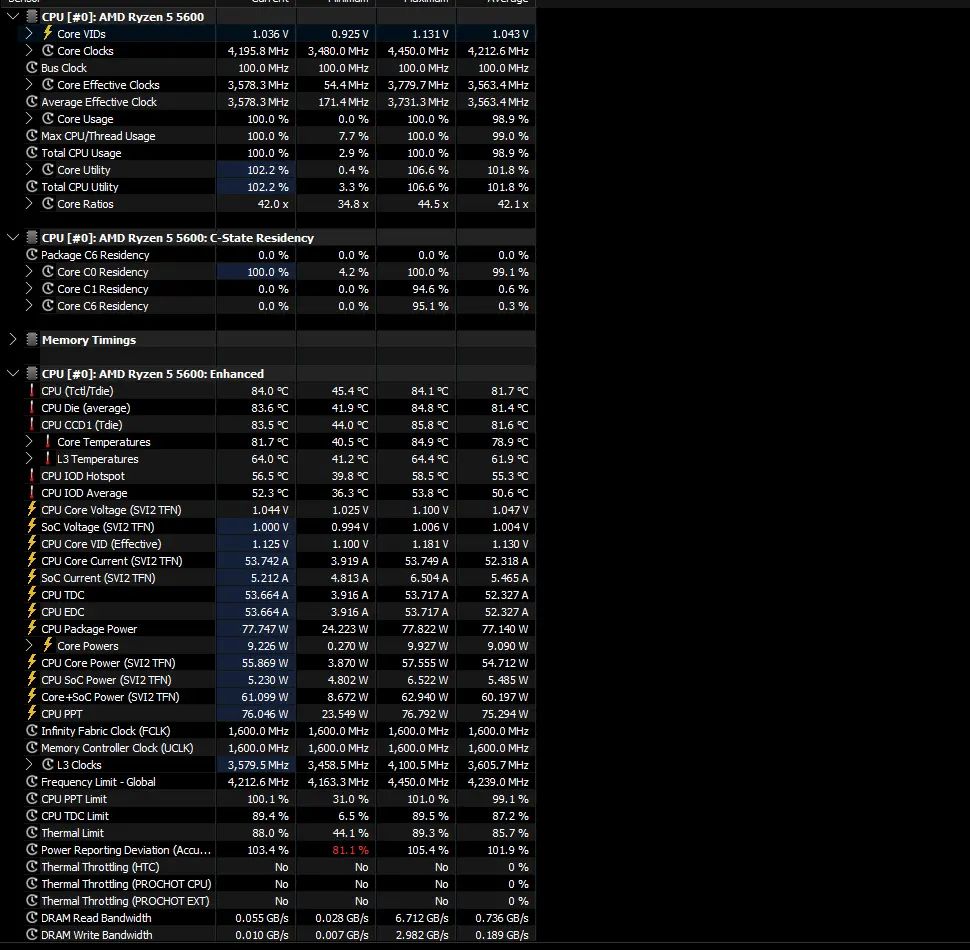Click the thermometer icon beside CPU IOD Average

32,493
